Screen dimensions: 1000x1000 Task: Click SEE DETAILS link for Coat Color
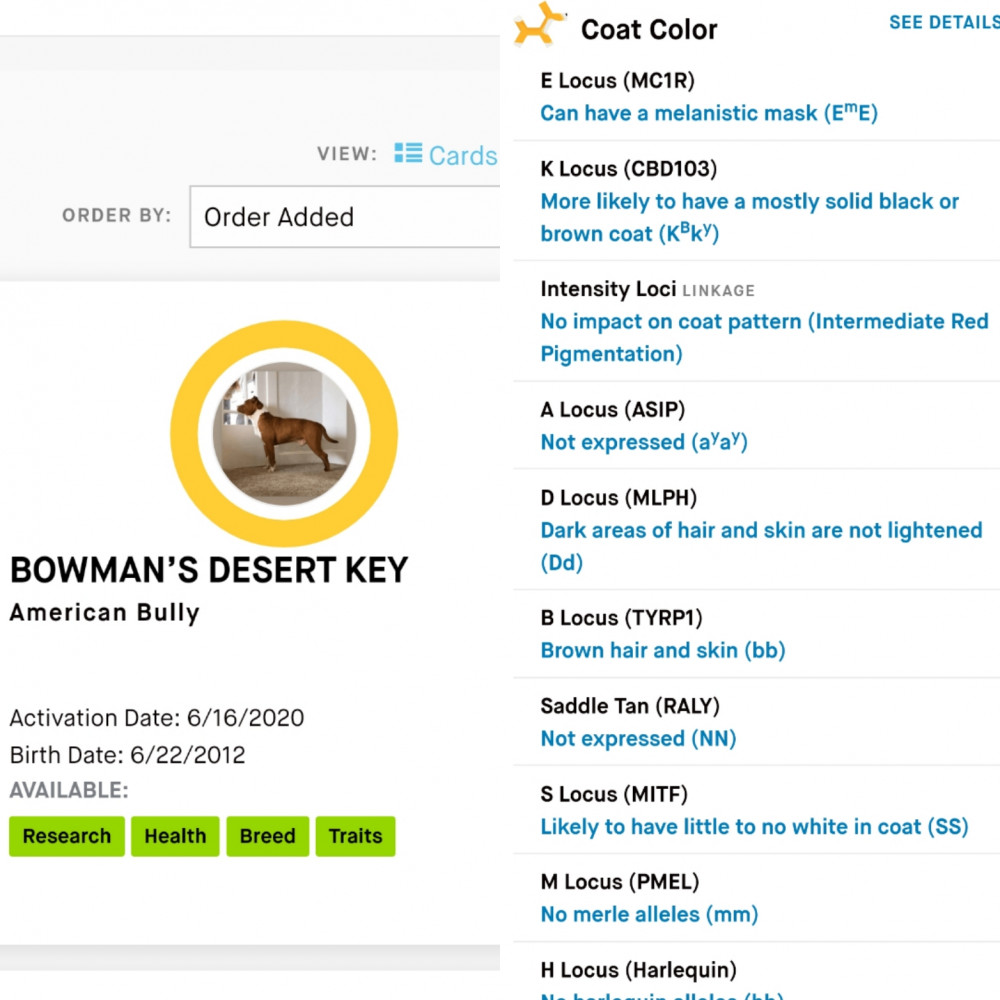[945, 22]
